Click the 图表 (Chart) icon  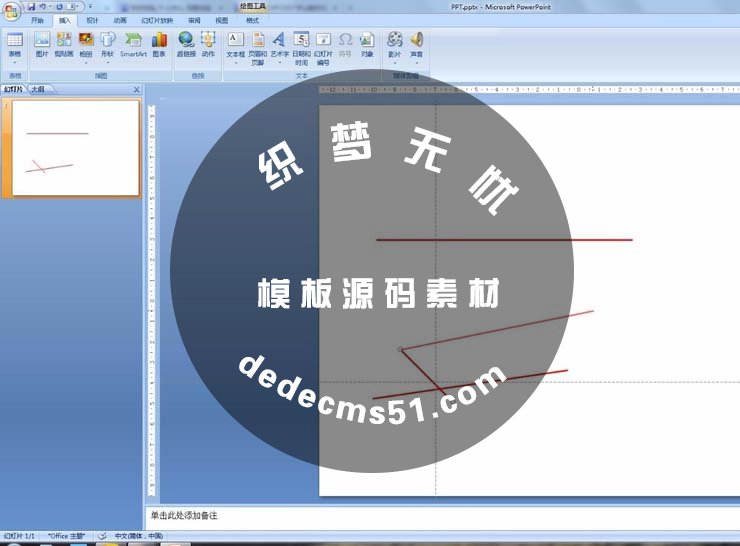pos(160,44)
